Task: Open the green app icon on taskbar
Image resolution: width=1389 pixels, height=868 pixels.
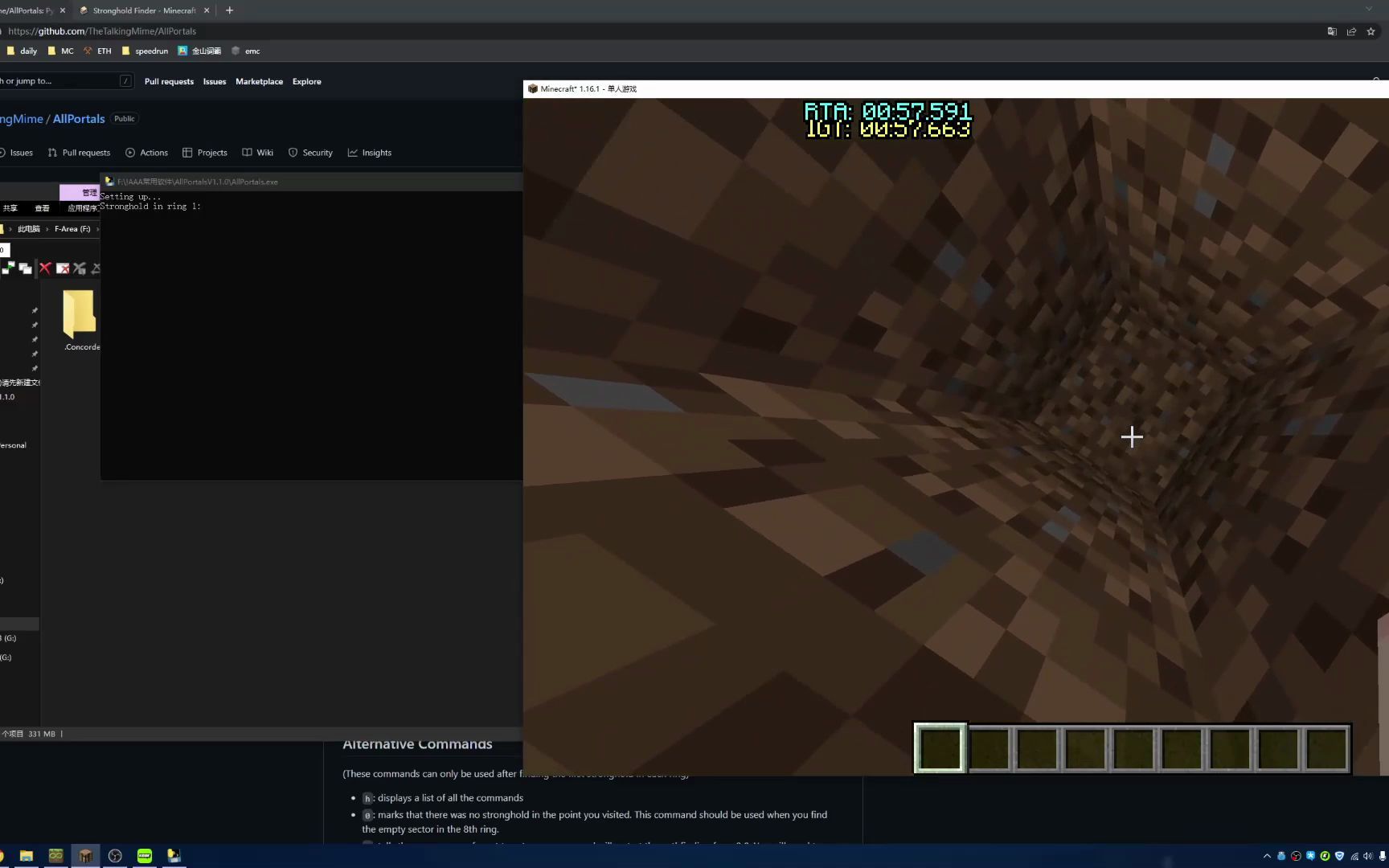Action: coord(145,856)
